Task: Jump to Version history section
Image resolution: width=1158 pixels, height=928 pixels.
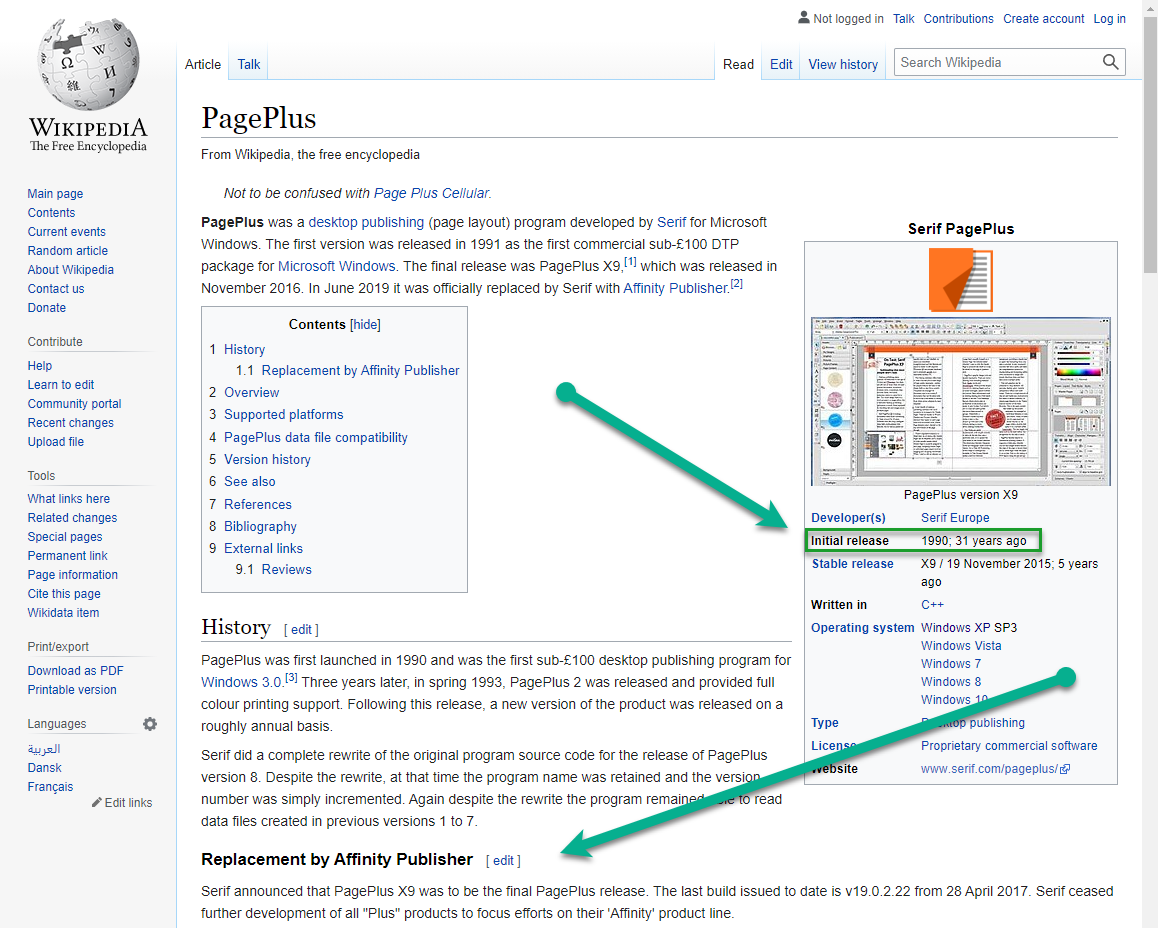Action: [x=267, y=460]
